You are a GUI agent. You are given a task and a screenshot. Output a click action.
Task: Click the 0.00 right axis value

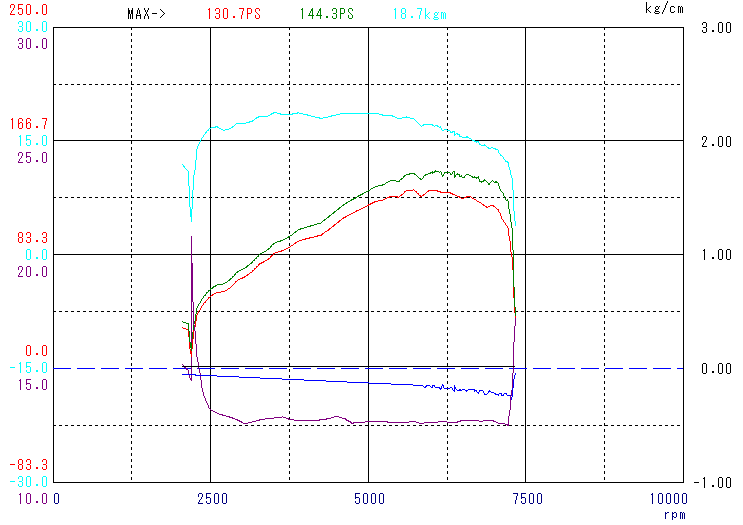pos(716,369)
